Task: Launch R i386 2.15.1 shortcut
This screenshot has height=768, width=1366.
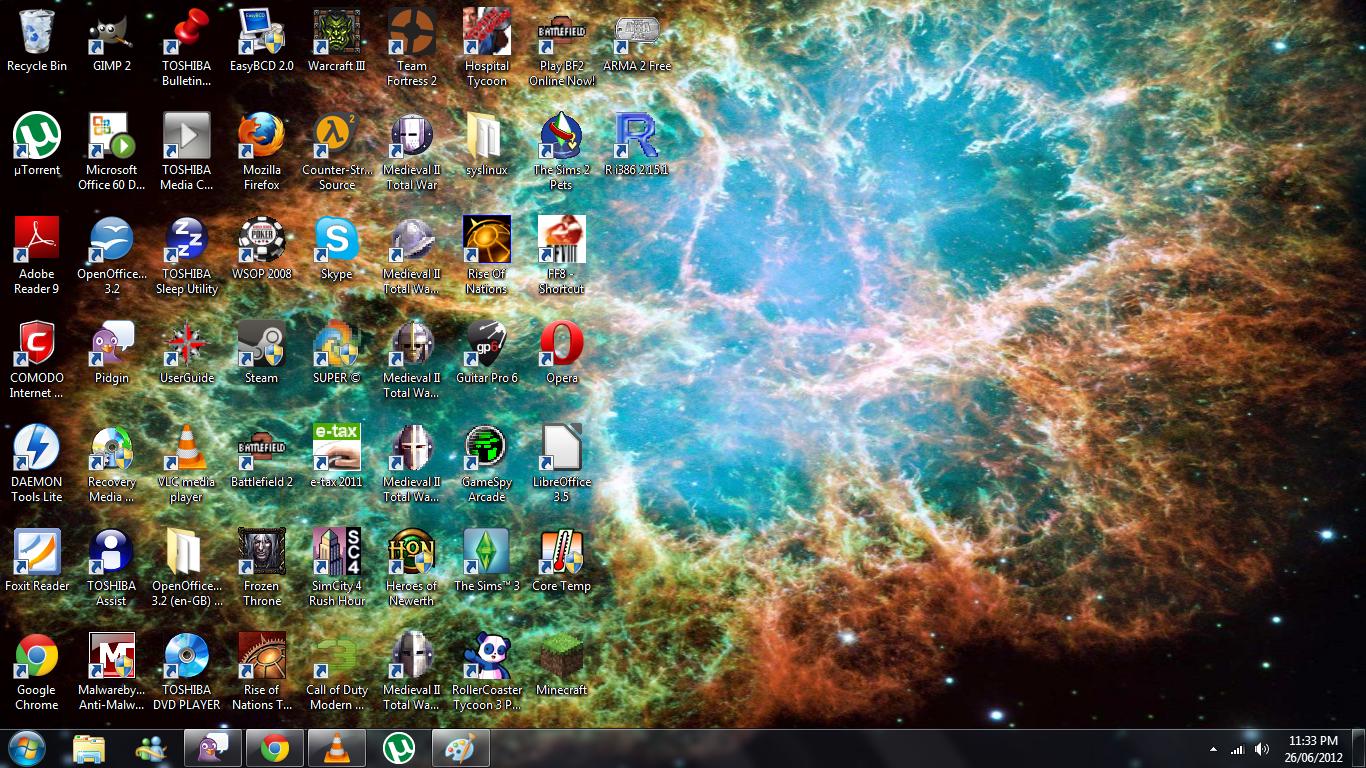Action: pos(637,145)
